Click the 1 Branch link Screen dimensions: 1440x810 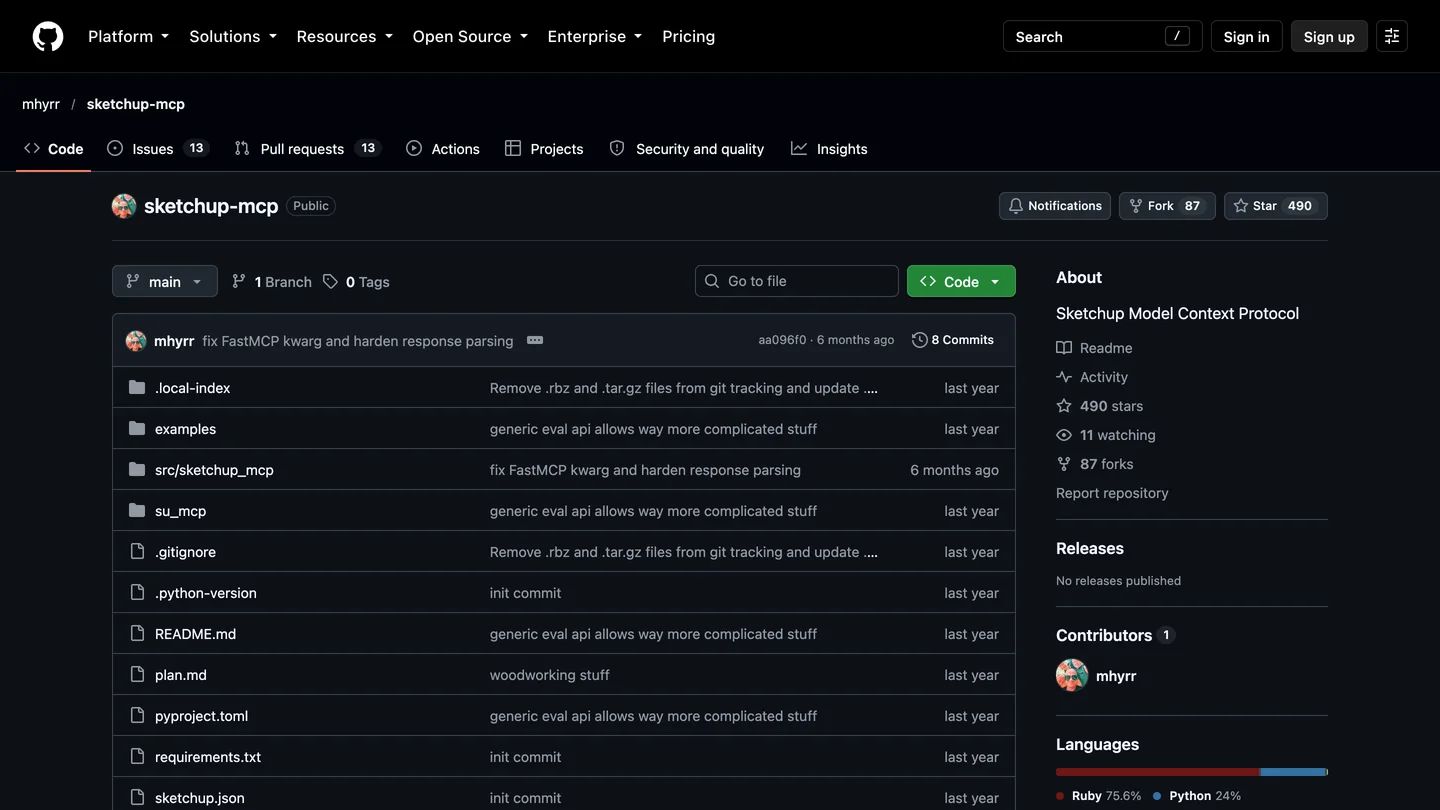click(x=272, y=282)
